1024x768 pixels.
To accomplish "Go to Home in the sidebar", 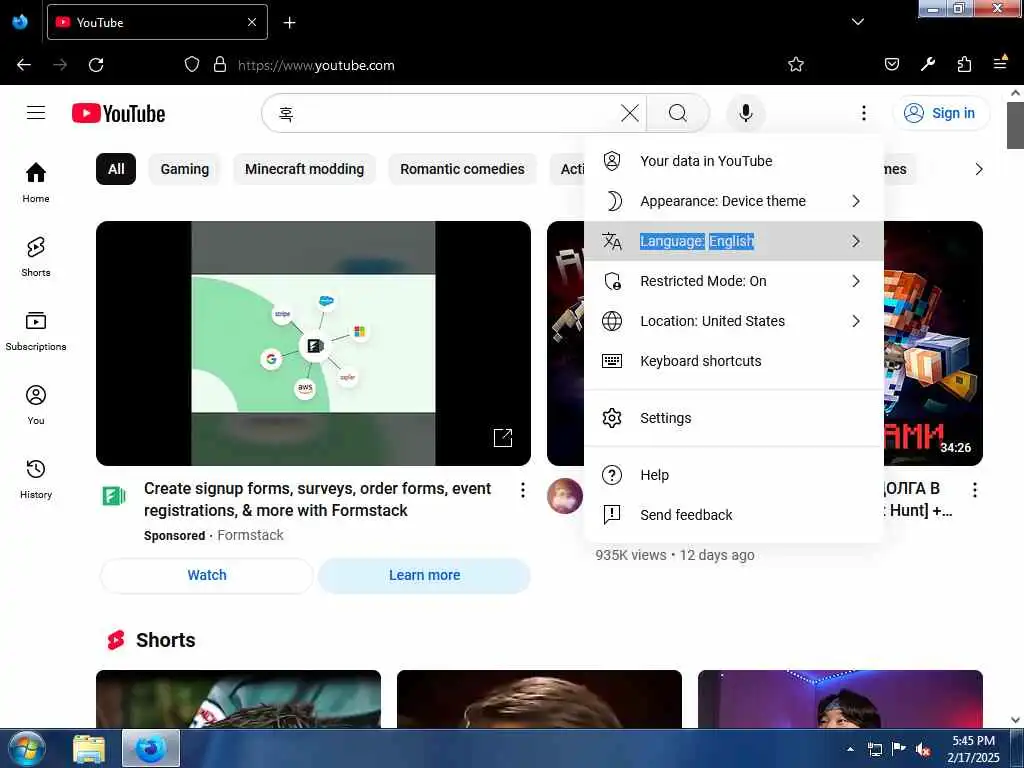I will [36, 182].
